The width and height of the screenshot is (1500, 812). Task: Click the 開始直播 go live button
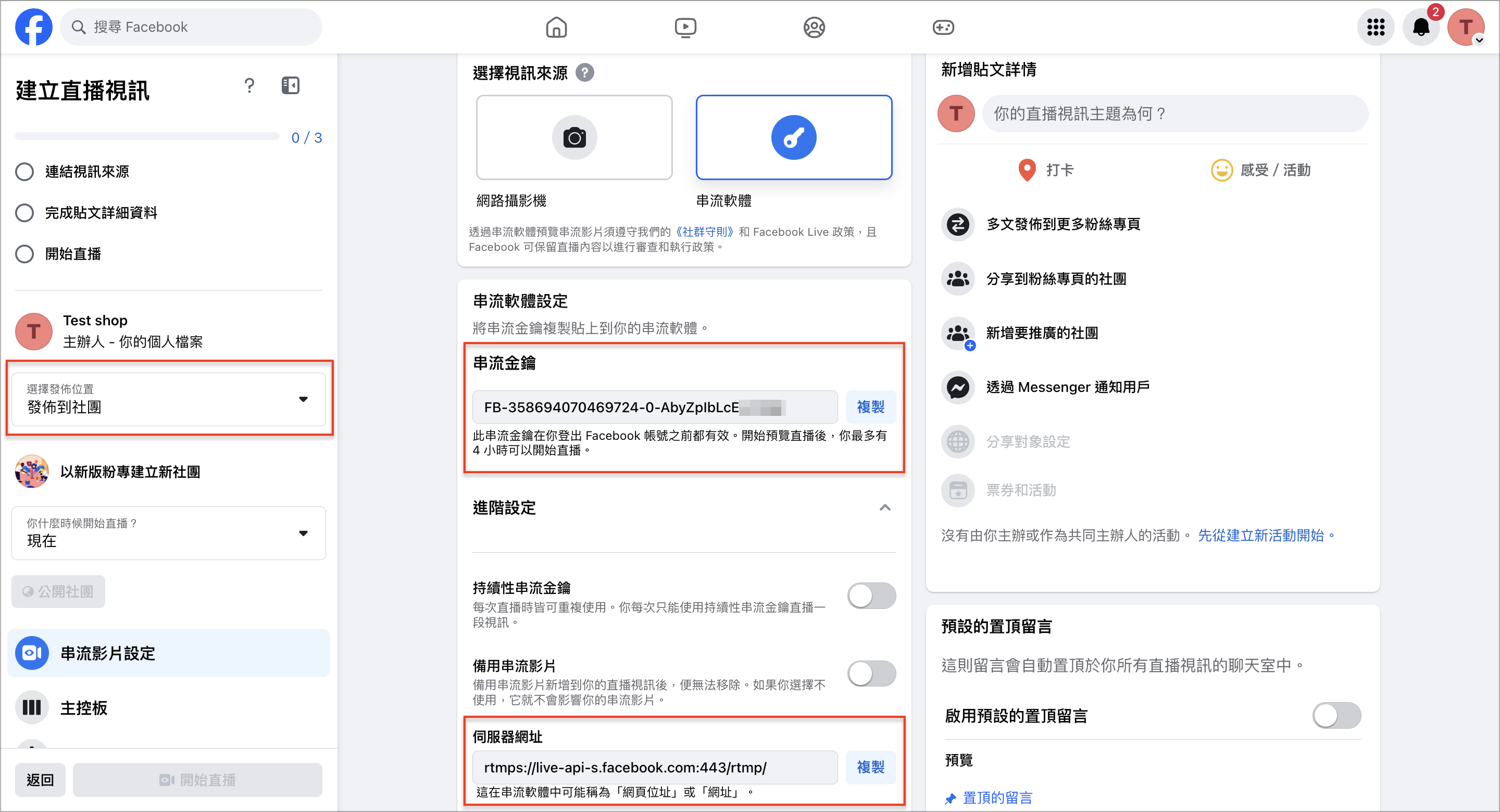pyautogui.click(x=197, y=780)
